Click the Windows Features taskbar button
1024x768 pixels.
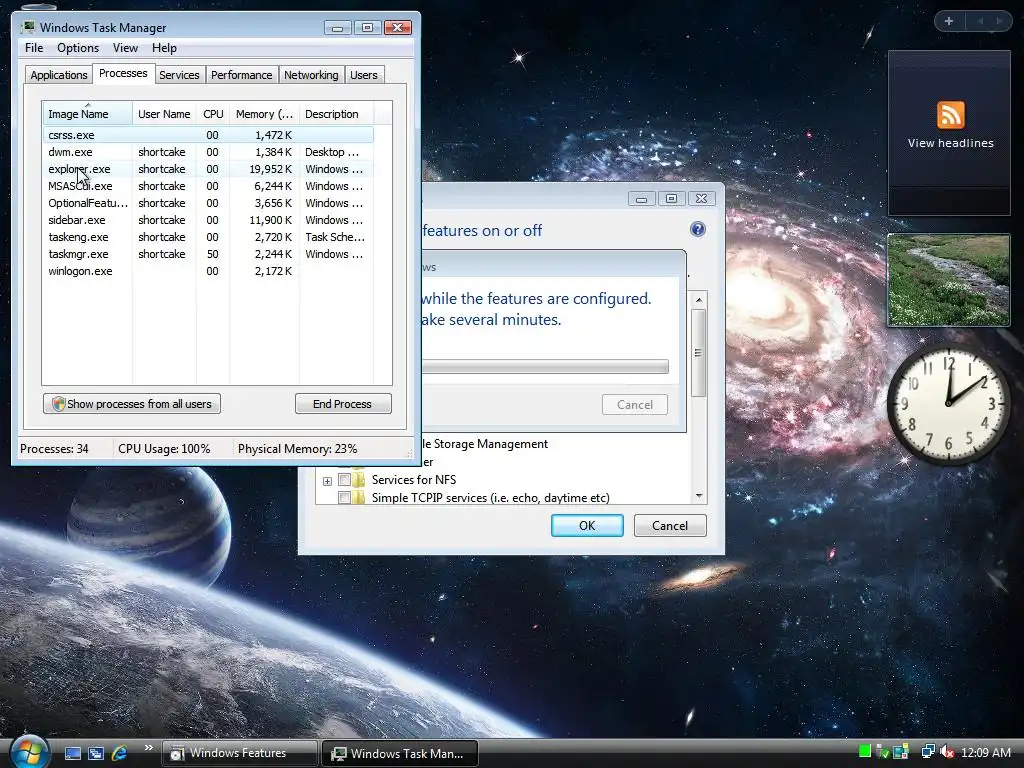239,753
